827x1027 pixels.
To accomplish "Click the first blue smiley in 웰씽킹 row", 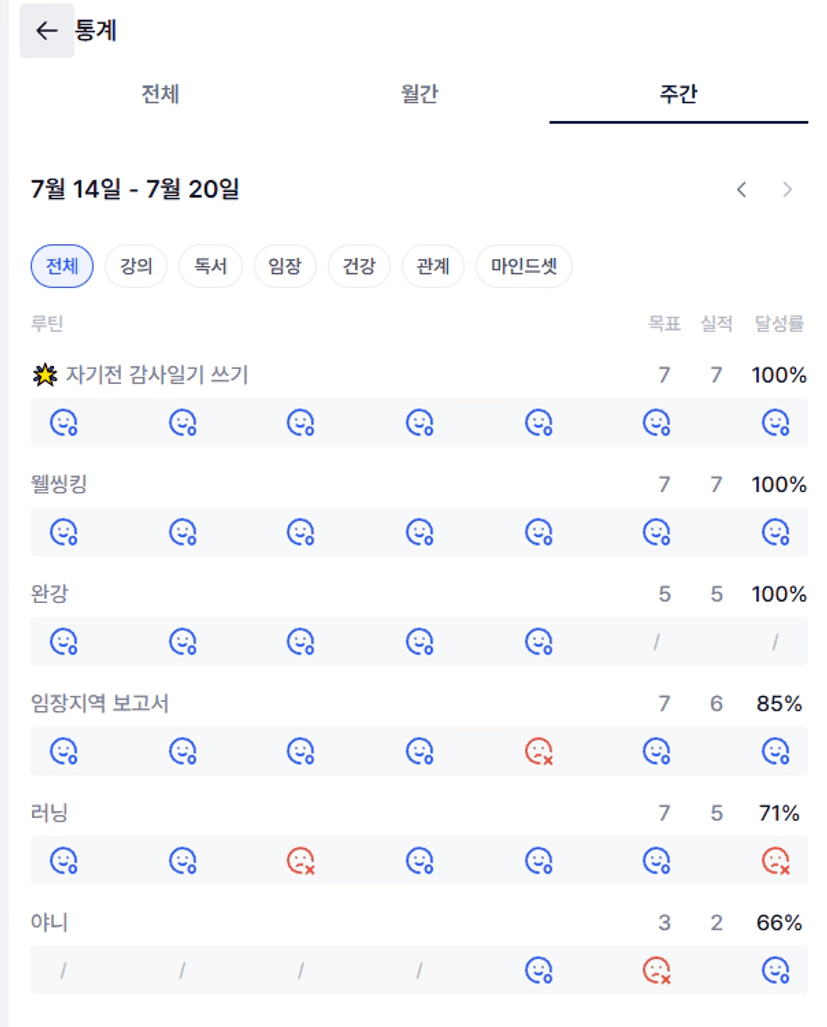I will pos(64,532).
